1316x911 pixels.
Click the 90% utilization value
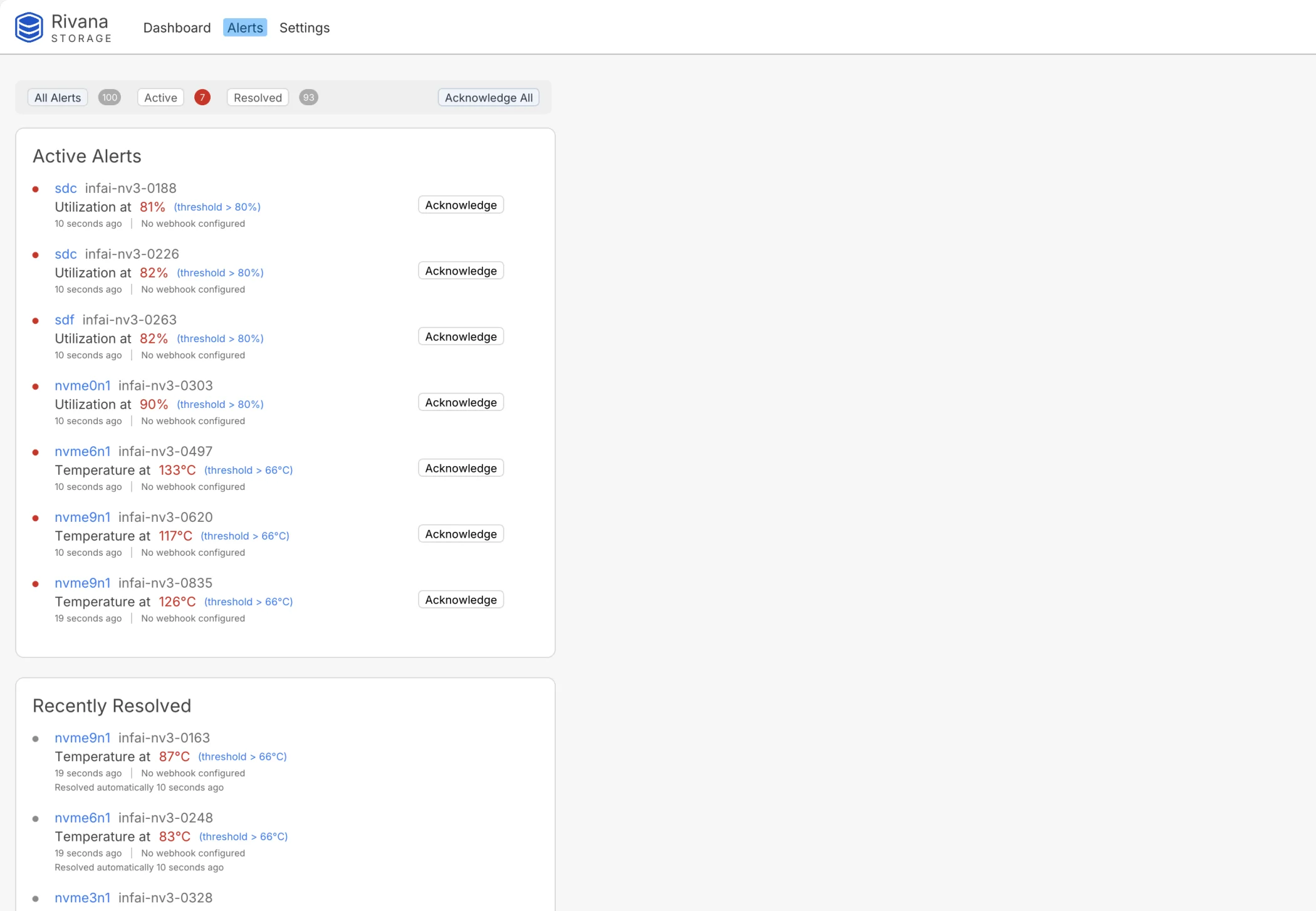tap(154, 404)
